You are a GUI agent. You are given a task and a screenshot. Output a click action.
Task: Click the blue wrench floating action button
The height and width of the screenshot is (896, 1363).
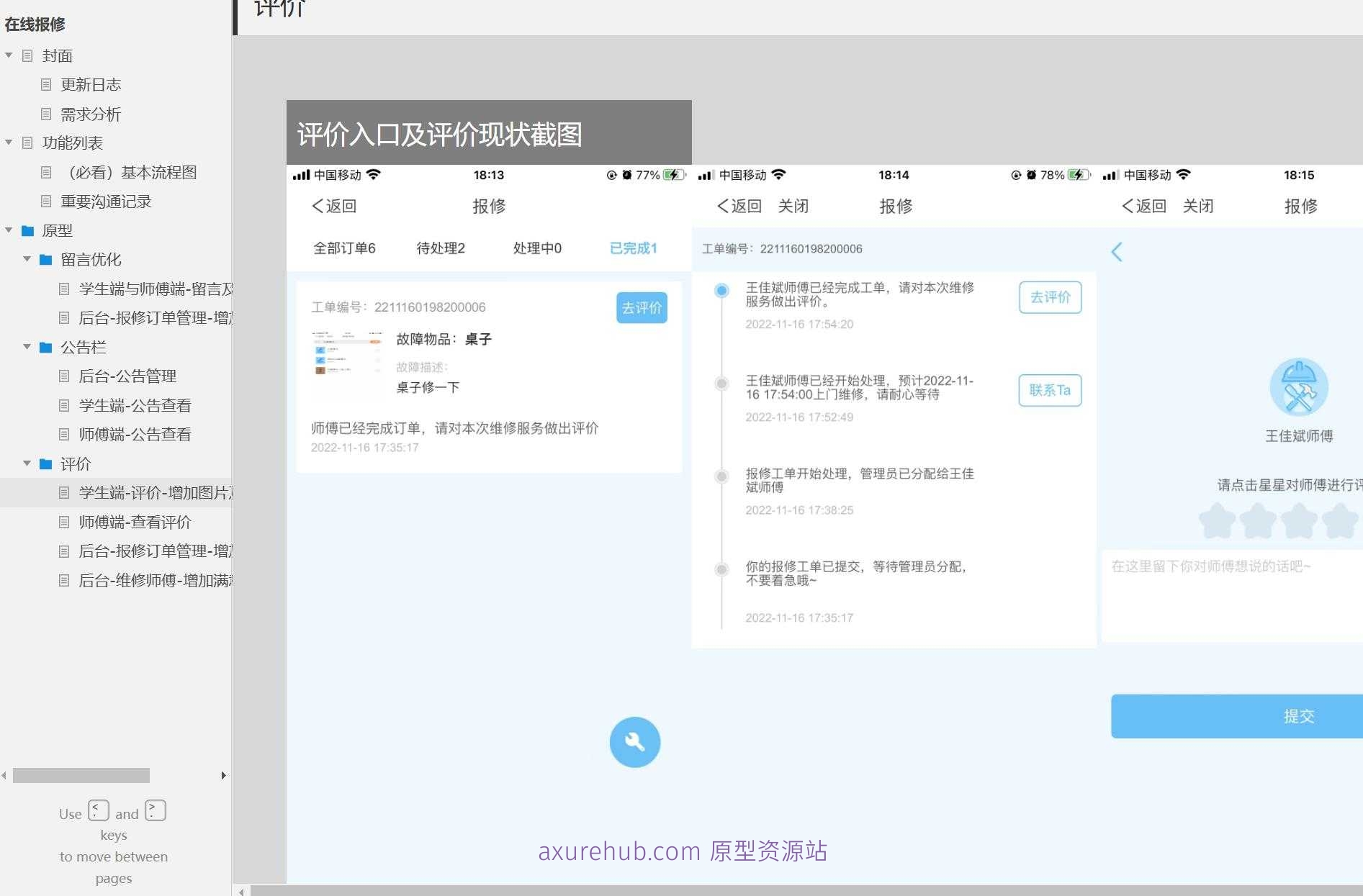pos(634,742)
